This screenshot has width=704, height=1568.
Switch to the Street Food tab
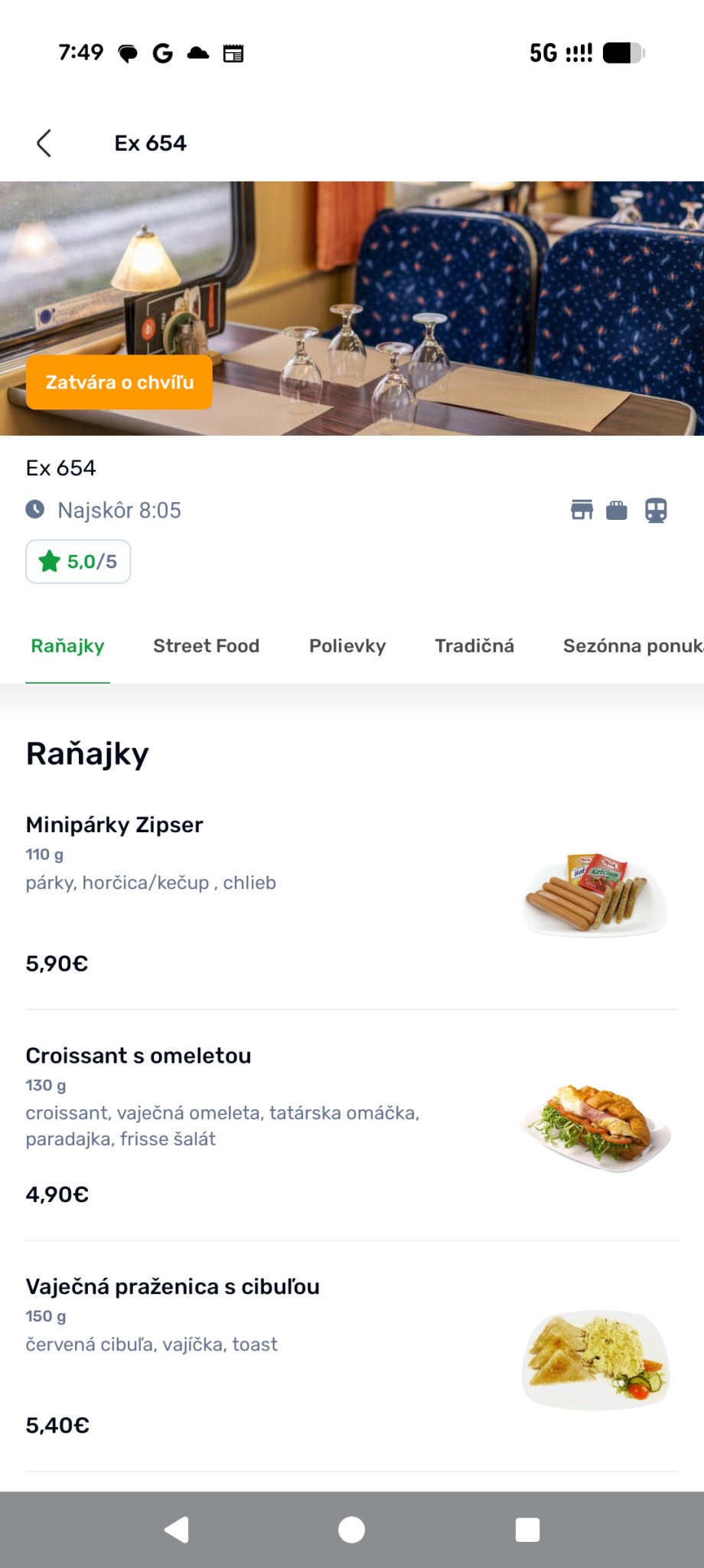tap(207, 646)
